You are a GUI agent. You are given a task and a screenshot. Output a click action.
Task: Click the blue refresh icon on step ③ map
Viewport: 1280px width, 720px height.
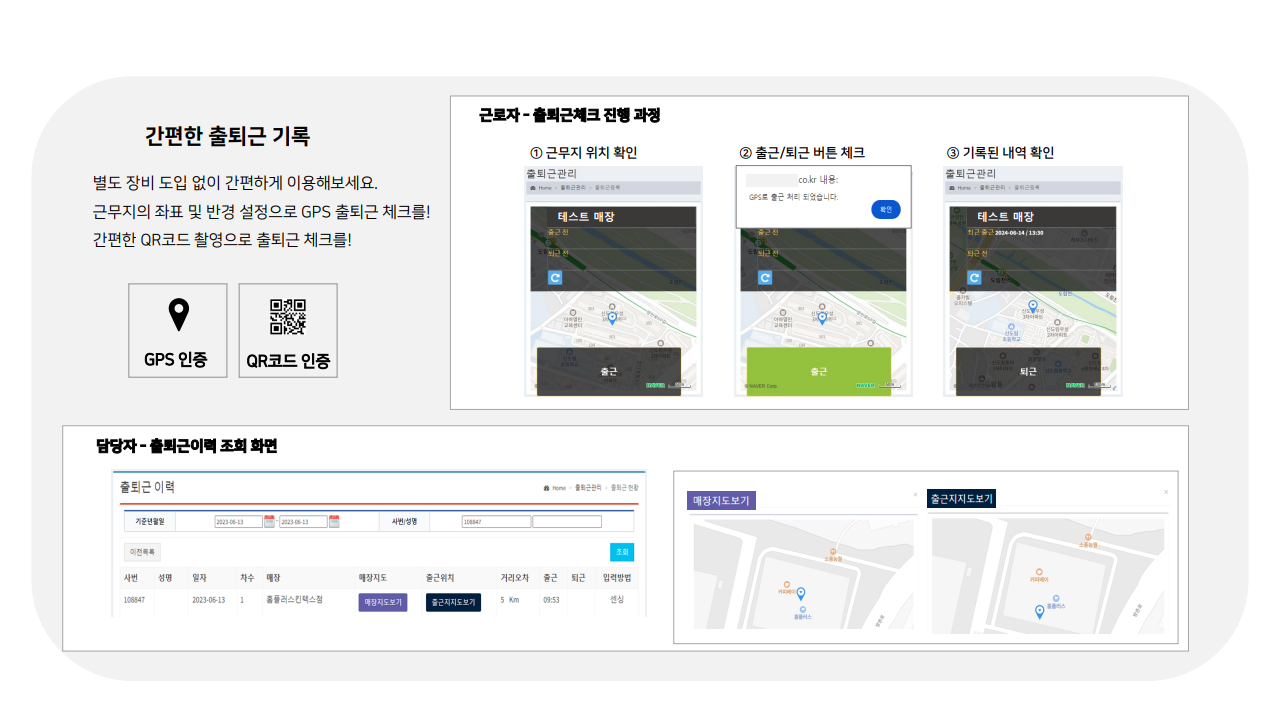pos(974,278)
